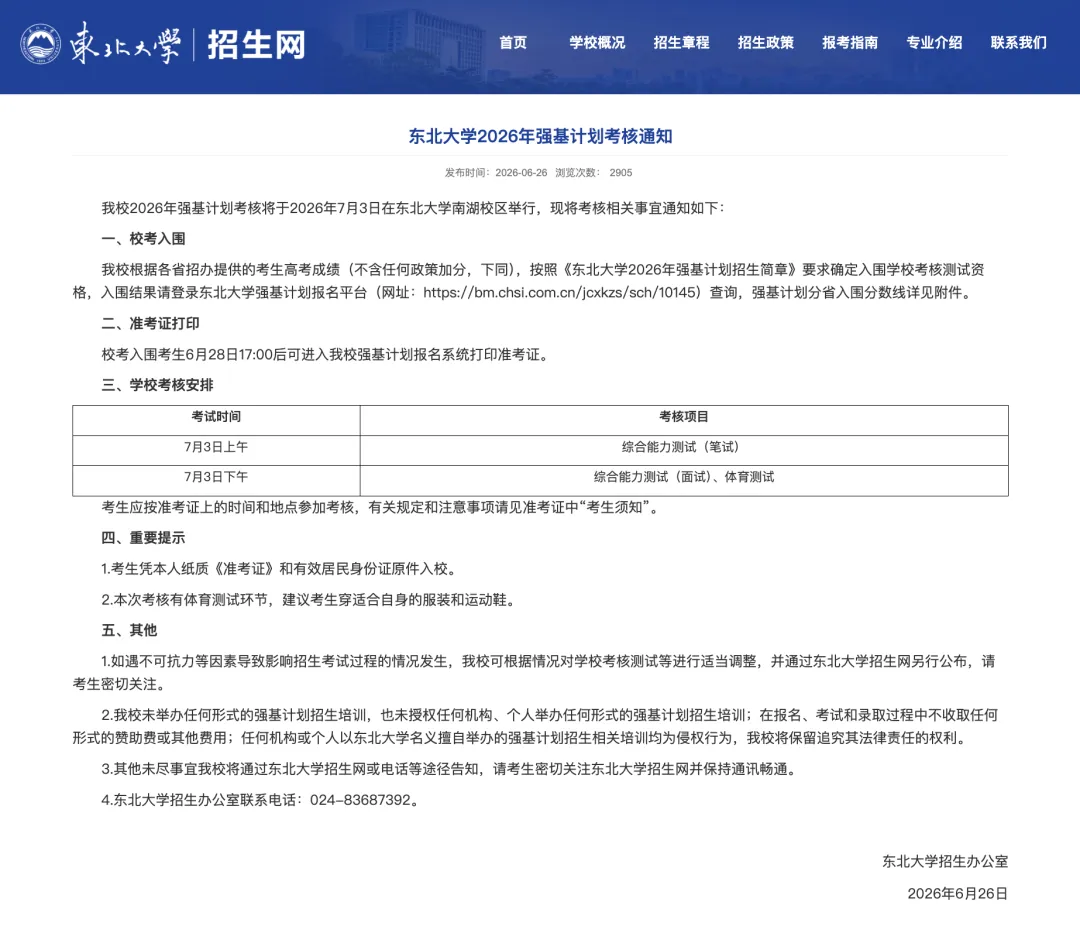Click the closing date 2026年6月26日
Image resolution: width=1080 pixels, height=926 pixels.
(957, 894)
